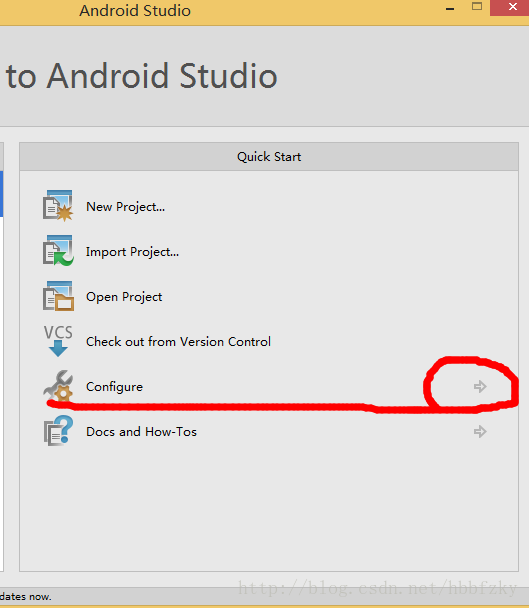Image resolution: width=529 pixels, height=608 pixels.
Task: Click the Open Project folder icon
Action: tap(58, 296)
